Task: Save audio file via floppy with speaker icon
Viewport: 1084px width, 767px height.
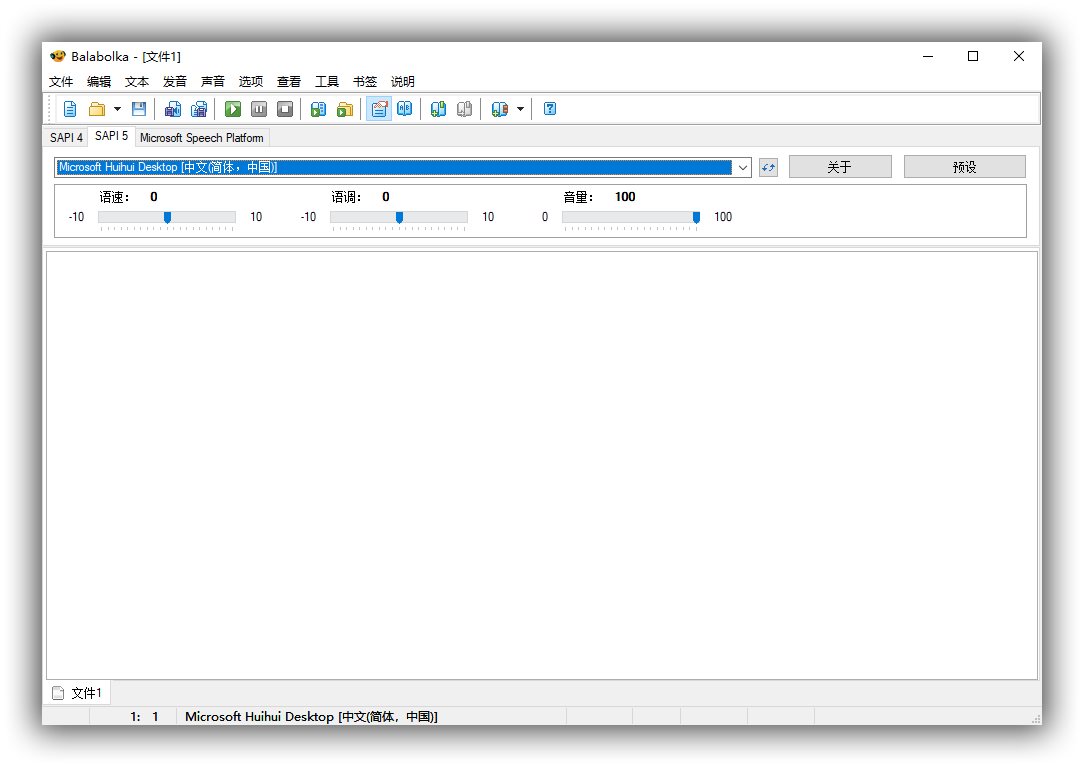Action: point(173,109)
